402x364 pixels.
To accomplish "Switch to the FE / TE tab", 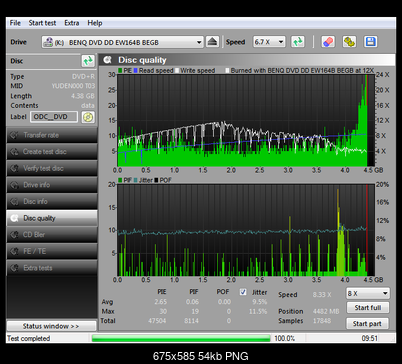I will pyautogui.click(x=52, y=251).
